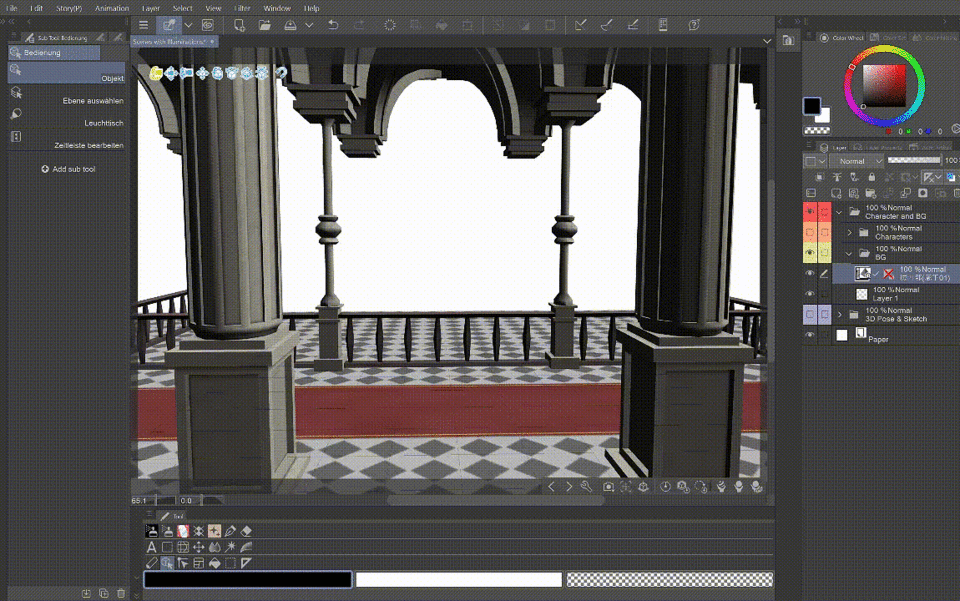Image resolution: width=960 pixels, height=601 pixels.
Task: Switch to the Color Wheel tab
Action: pos(842,38)
